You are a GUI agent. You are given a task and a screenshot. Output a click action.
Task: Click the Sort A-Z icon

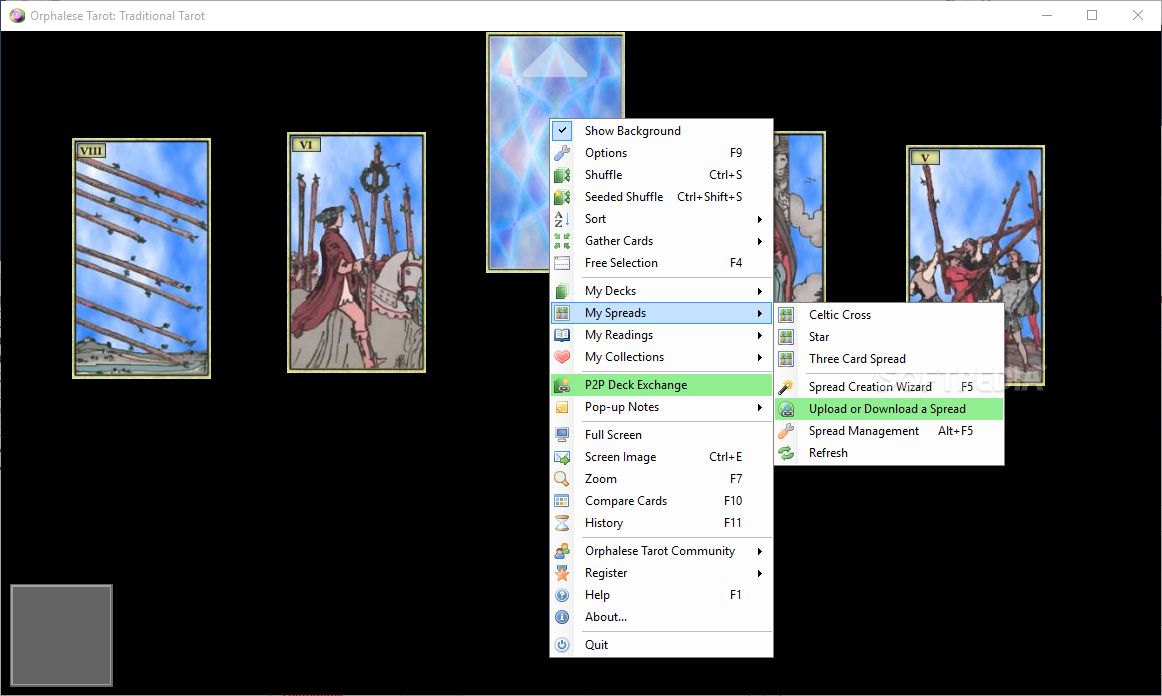tap(562, 219)
